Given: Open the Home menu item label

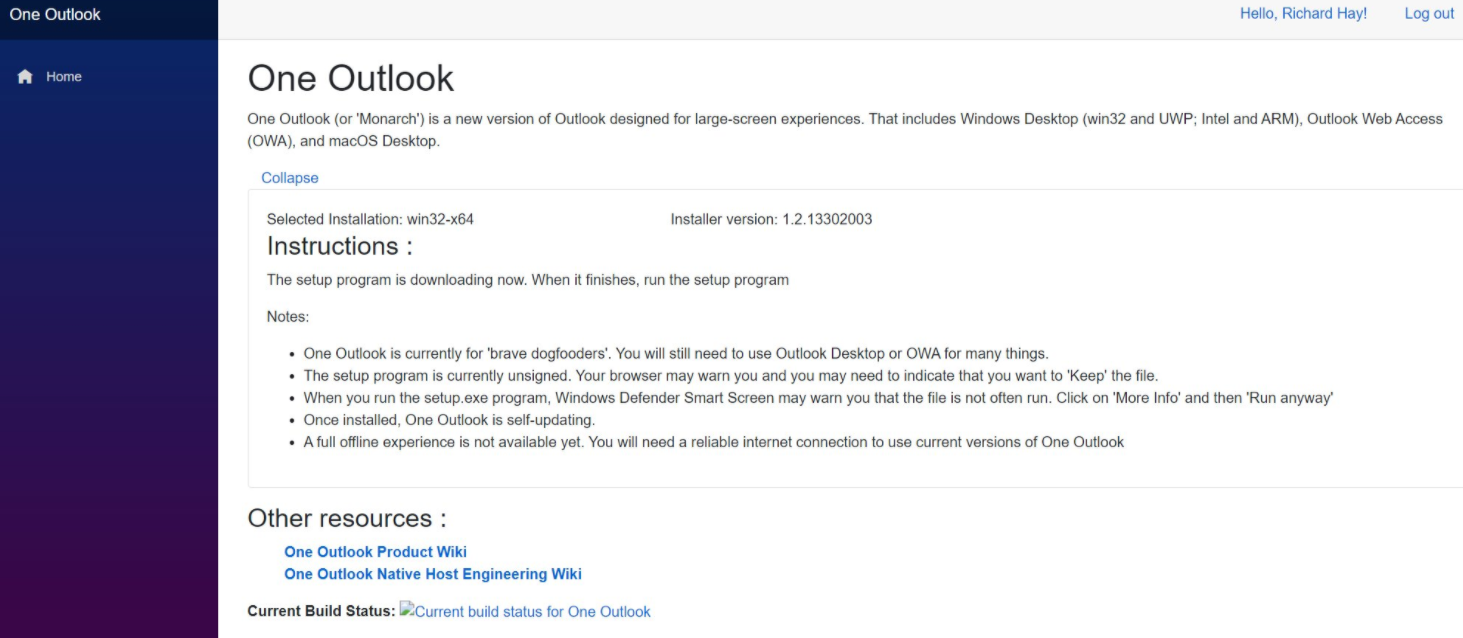Looking at the screenshot, I should (x=64, y=77).
